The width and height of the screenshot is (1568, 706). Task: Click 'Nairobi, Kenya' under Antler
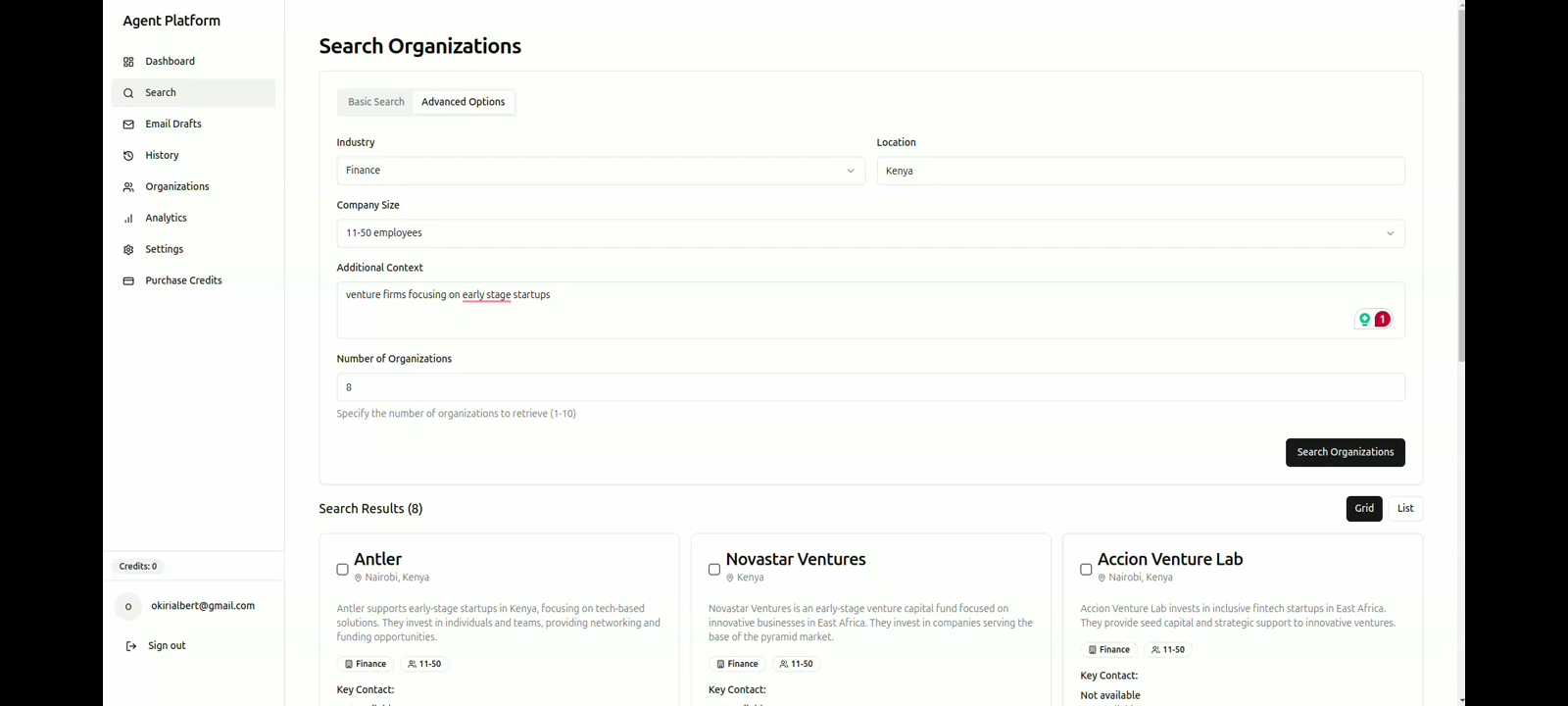click(397, 578)
